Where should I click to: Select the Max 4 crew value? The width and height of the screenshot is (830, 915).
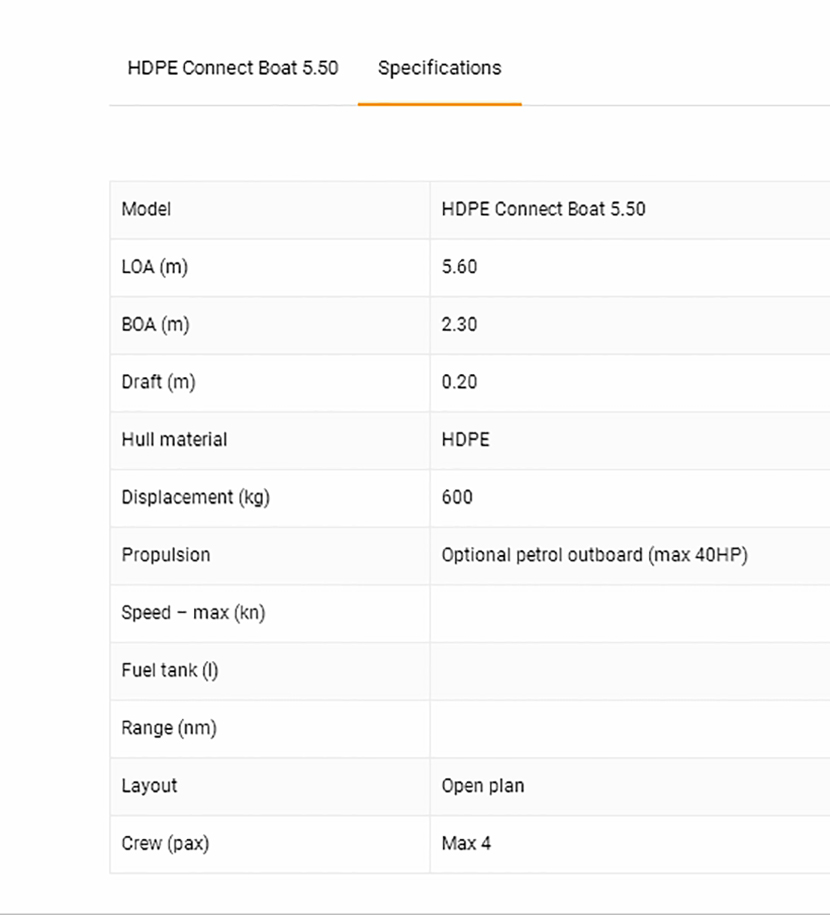466,844
